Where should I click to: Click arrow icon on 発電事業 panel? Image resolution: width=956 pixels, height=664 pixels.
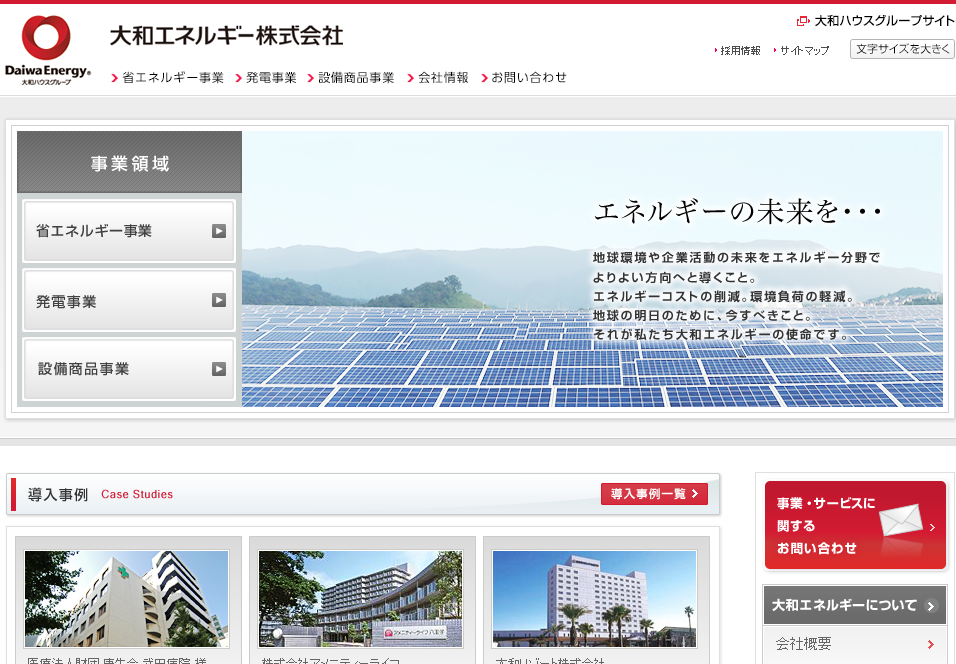[x=219, y=300]
